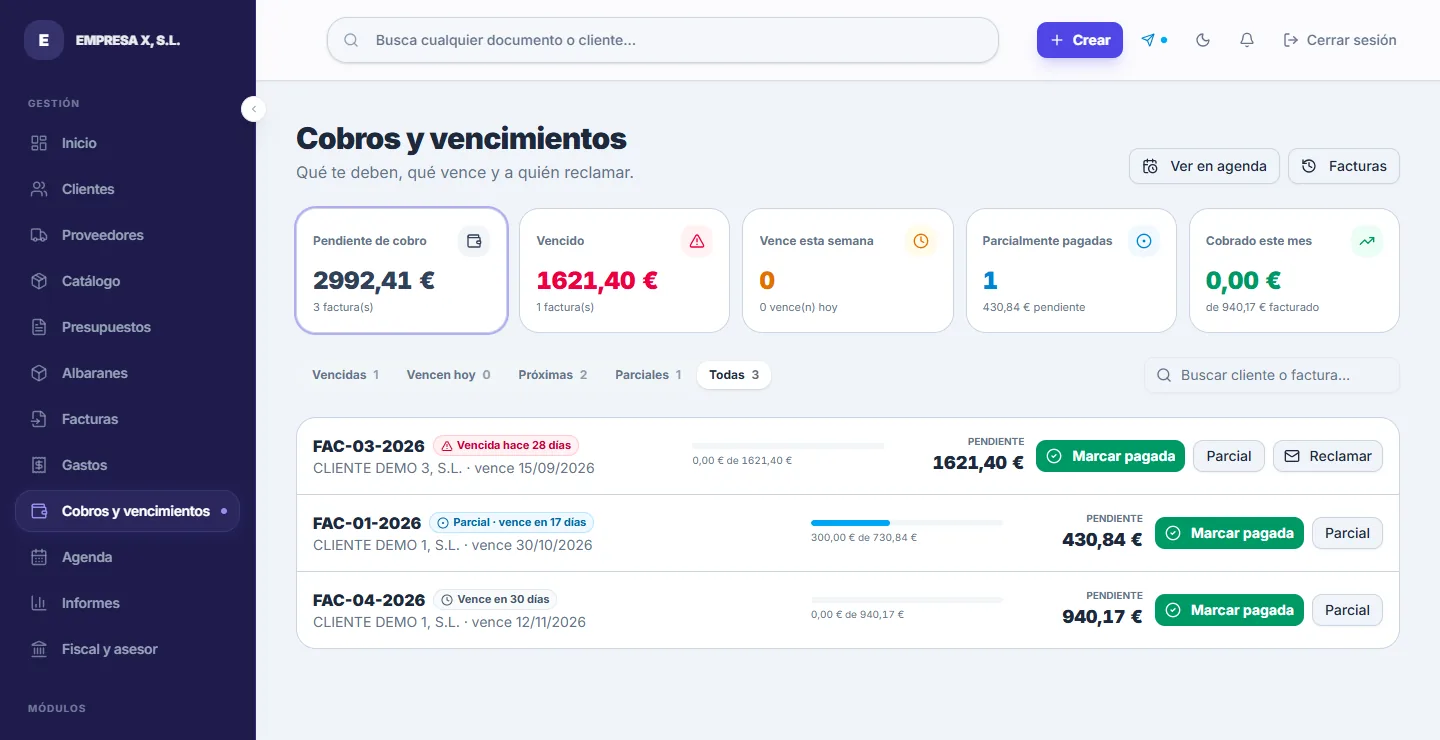Click the Facturas sidebar icon

39,419
